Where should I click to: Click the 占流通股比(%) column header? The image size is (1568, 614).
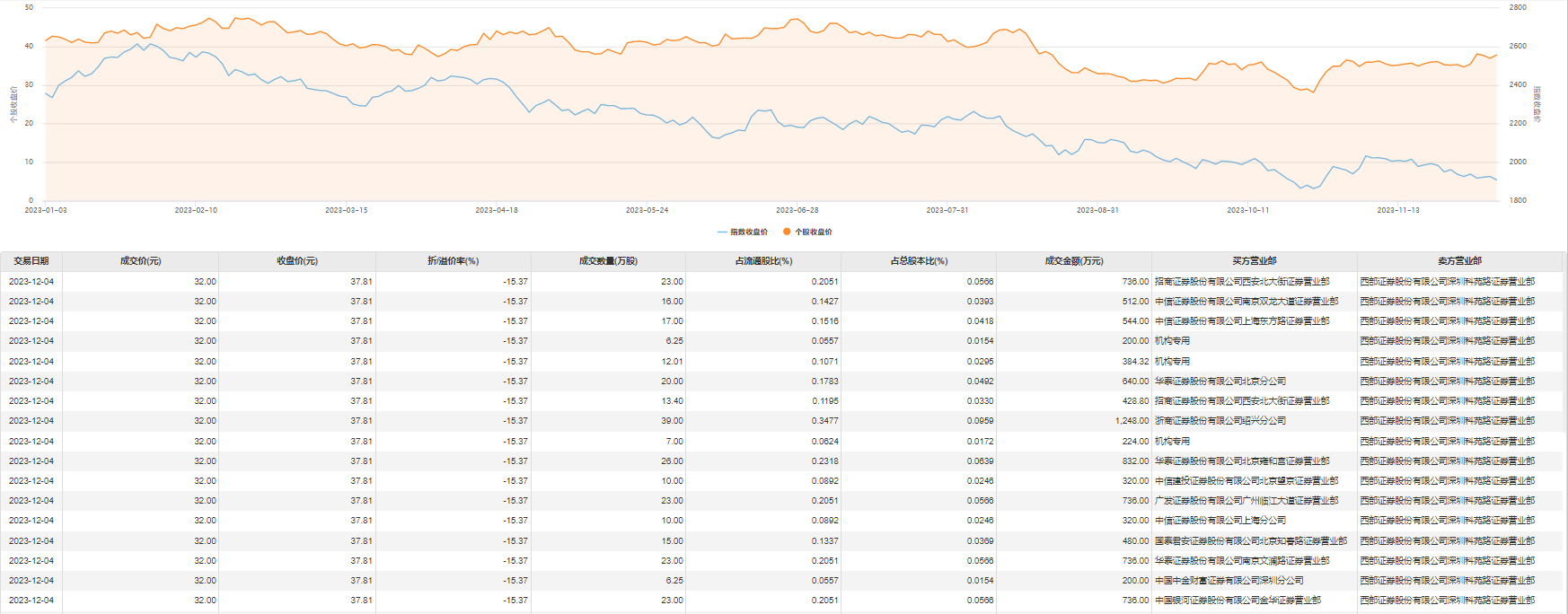(x=763, y=261)
